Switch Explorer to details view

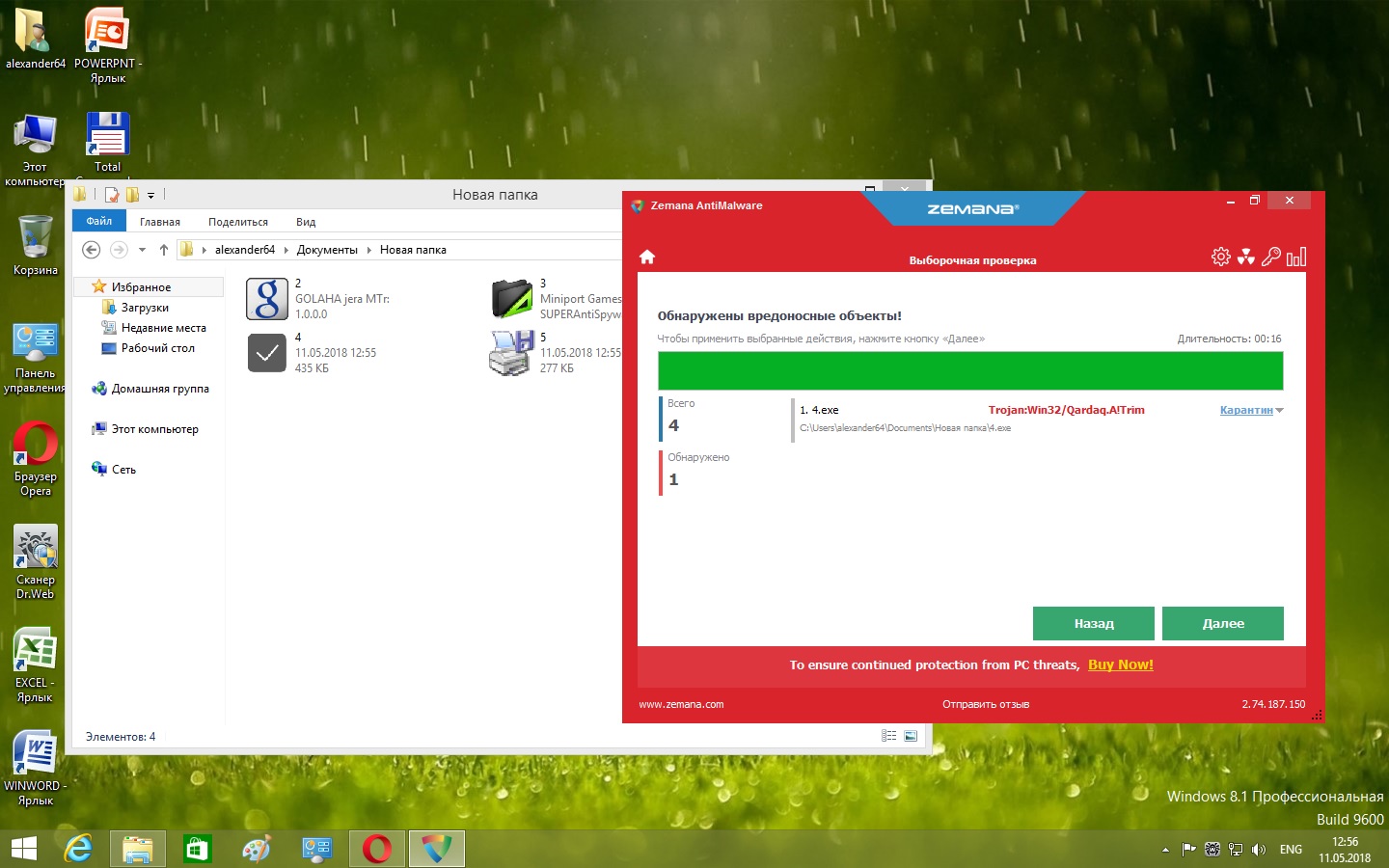pyautogui.click(x=889, y=736)
